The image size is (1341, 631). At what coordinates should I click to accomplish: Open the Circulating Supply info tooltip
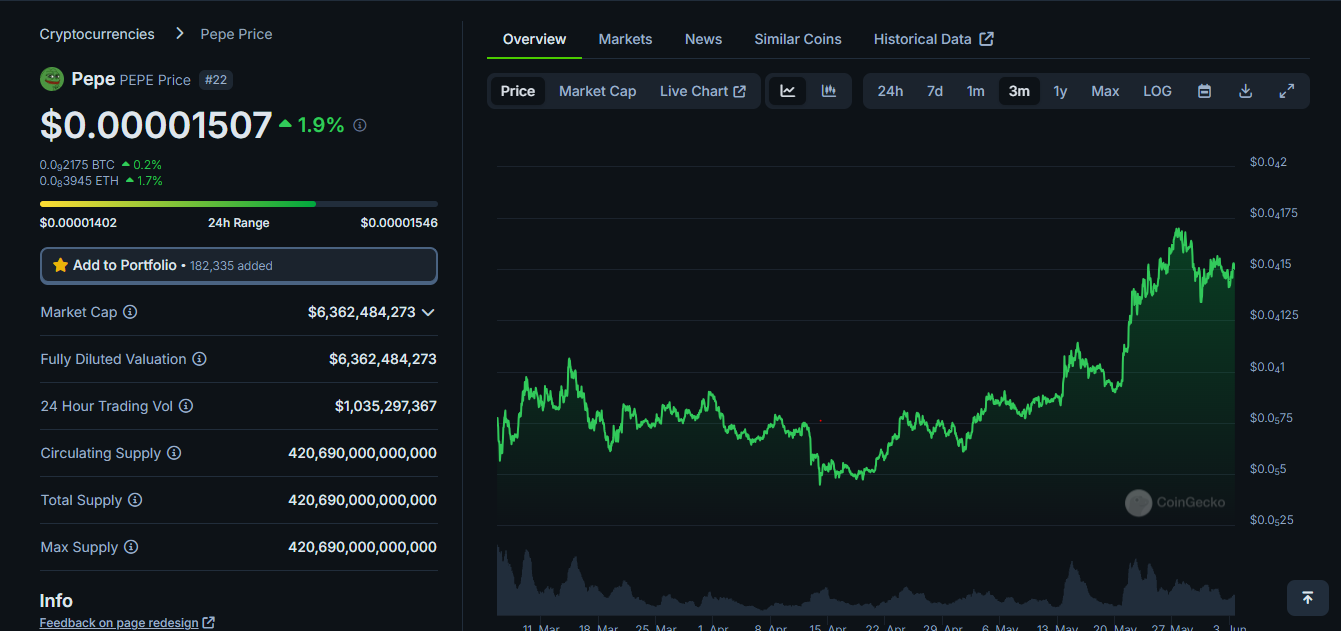coord(175,453)
